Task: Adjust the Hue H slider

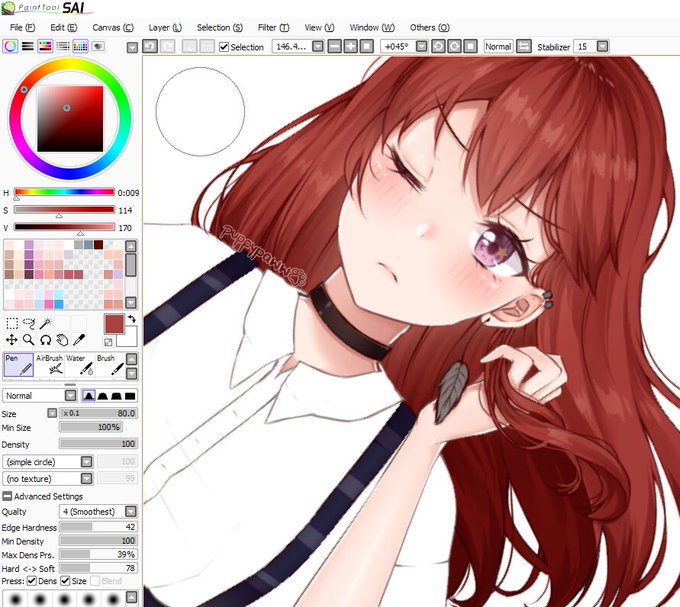Action: [x=64, y=192]
